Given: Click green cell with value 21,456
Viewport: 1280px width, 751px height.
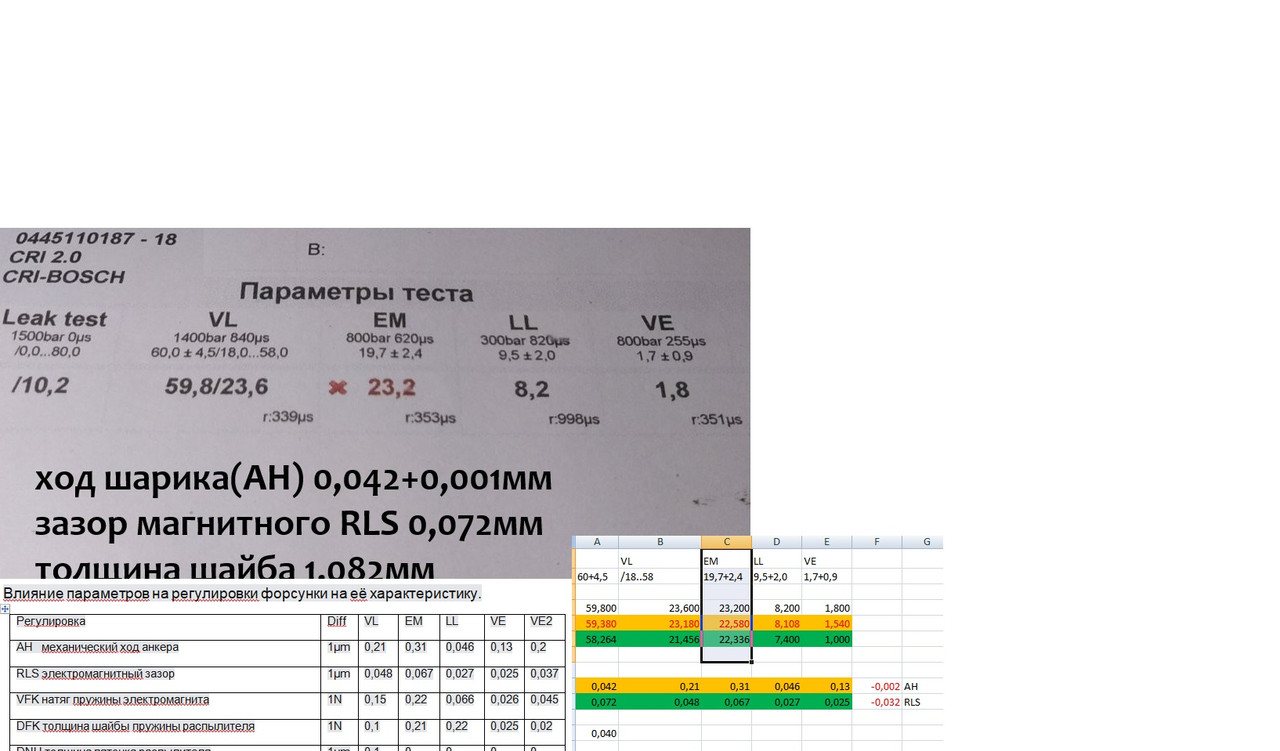Looking at the screenshot, I should pyautogui.click(x=660, y=639).
